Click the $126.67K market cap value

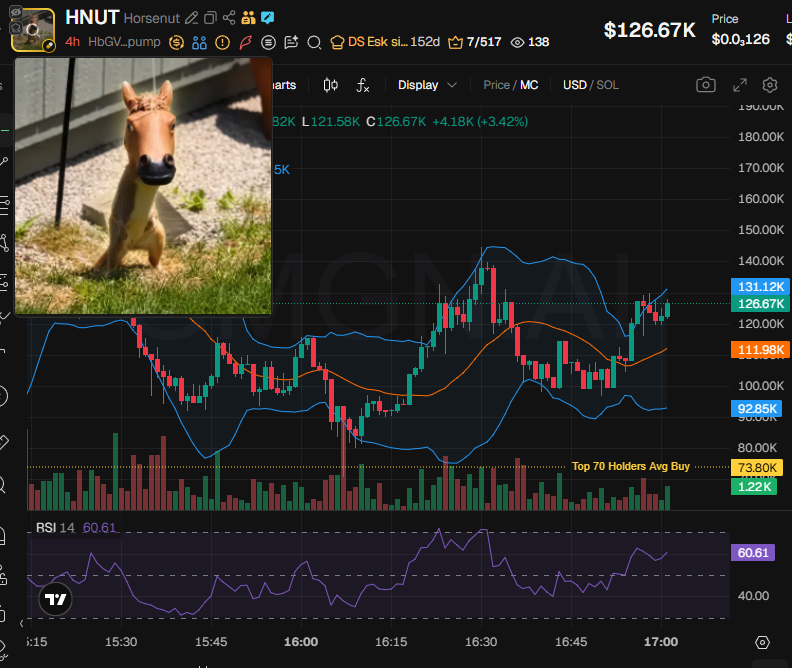click(650, 30)
